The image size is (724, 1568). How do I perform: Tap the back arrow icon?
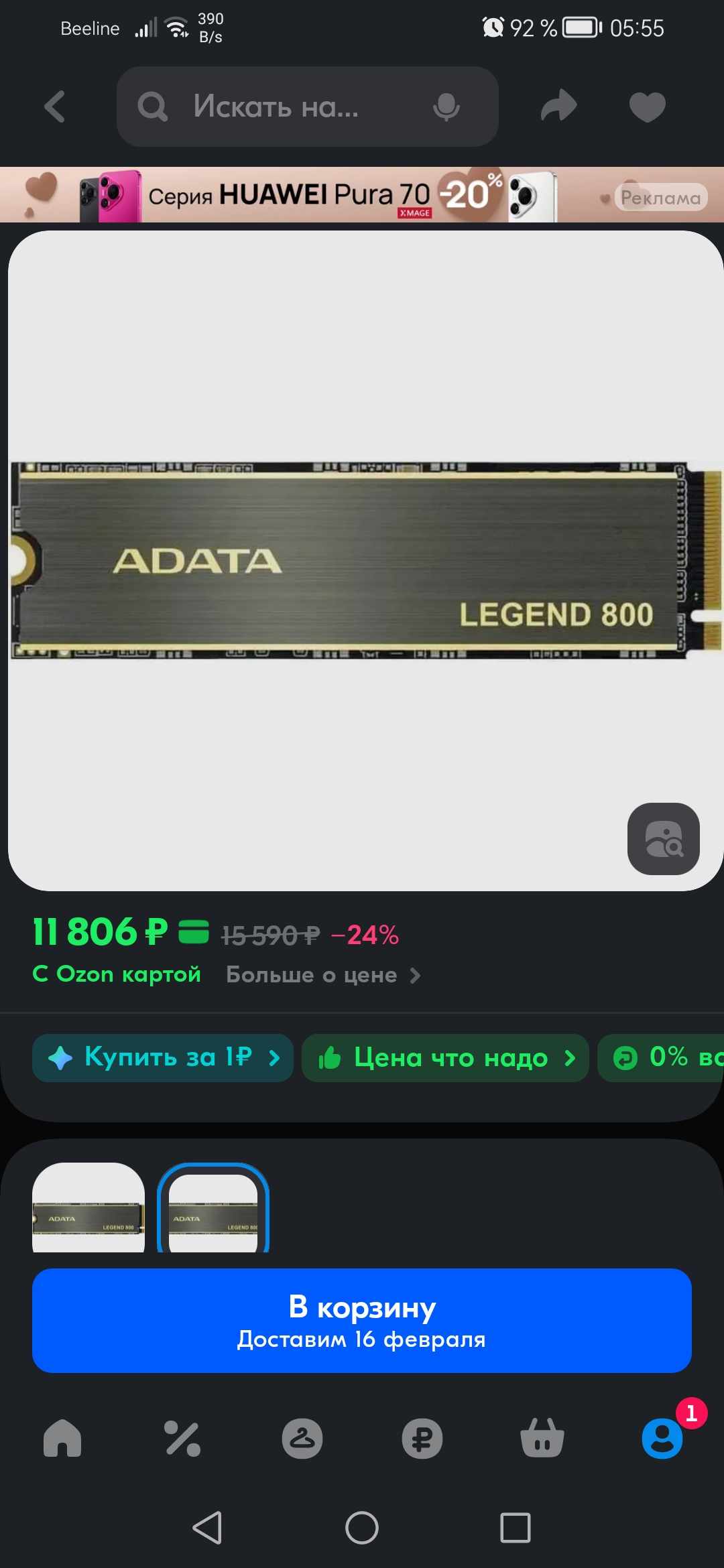(x=54, y=107)
